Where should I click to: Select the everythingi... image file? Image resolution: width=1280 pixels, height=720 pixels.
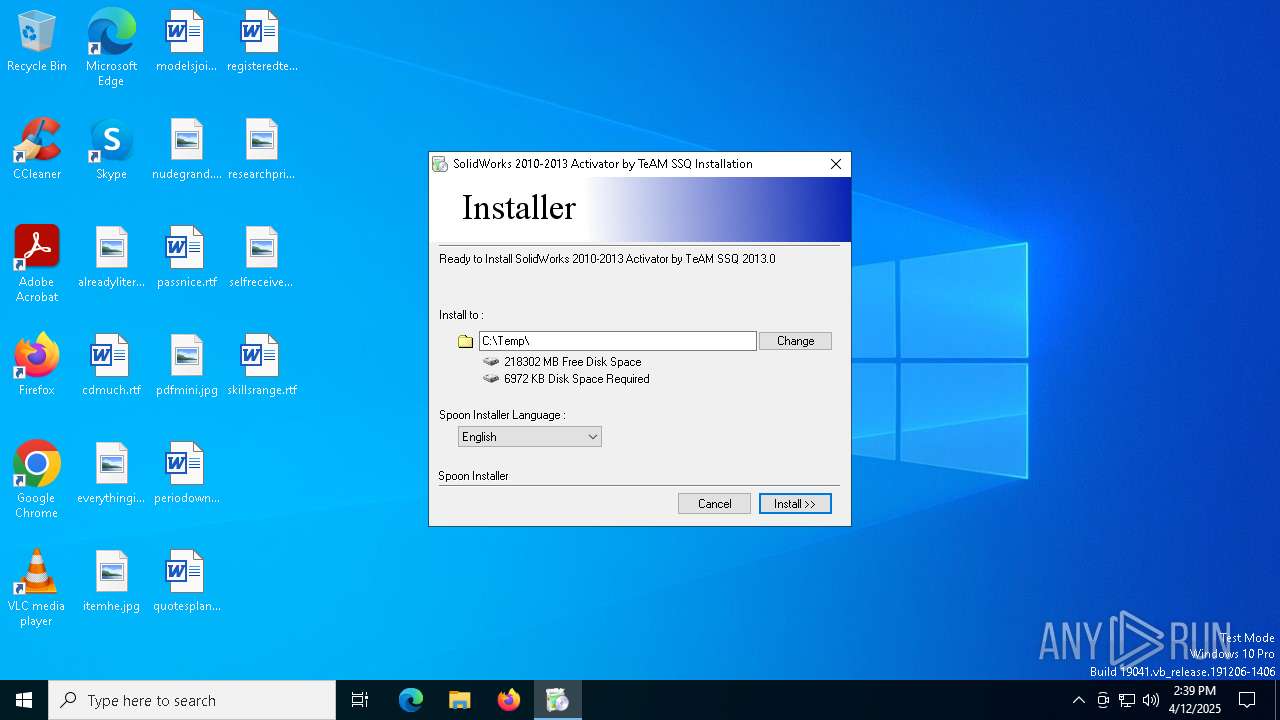pos(111,473)
